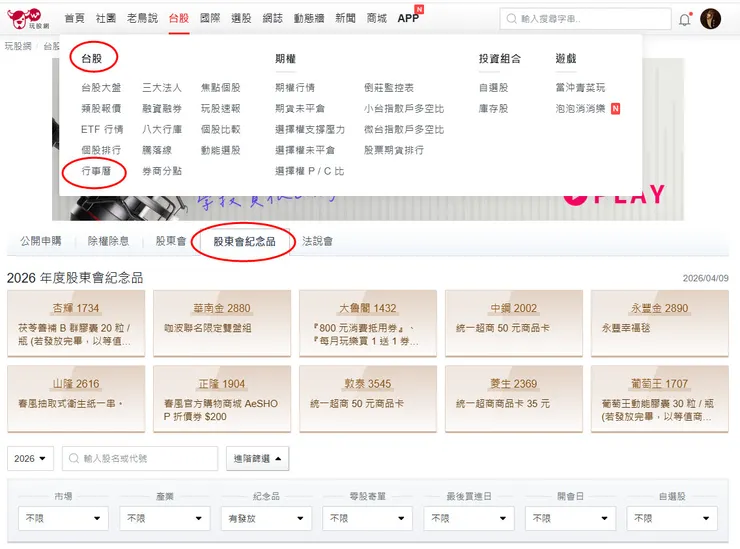Open the 最後買進日 filter dropdown

click(x=469, y=518)
